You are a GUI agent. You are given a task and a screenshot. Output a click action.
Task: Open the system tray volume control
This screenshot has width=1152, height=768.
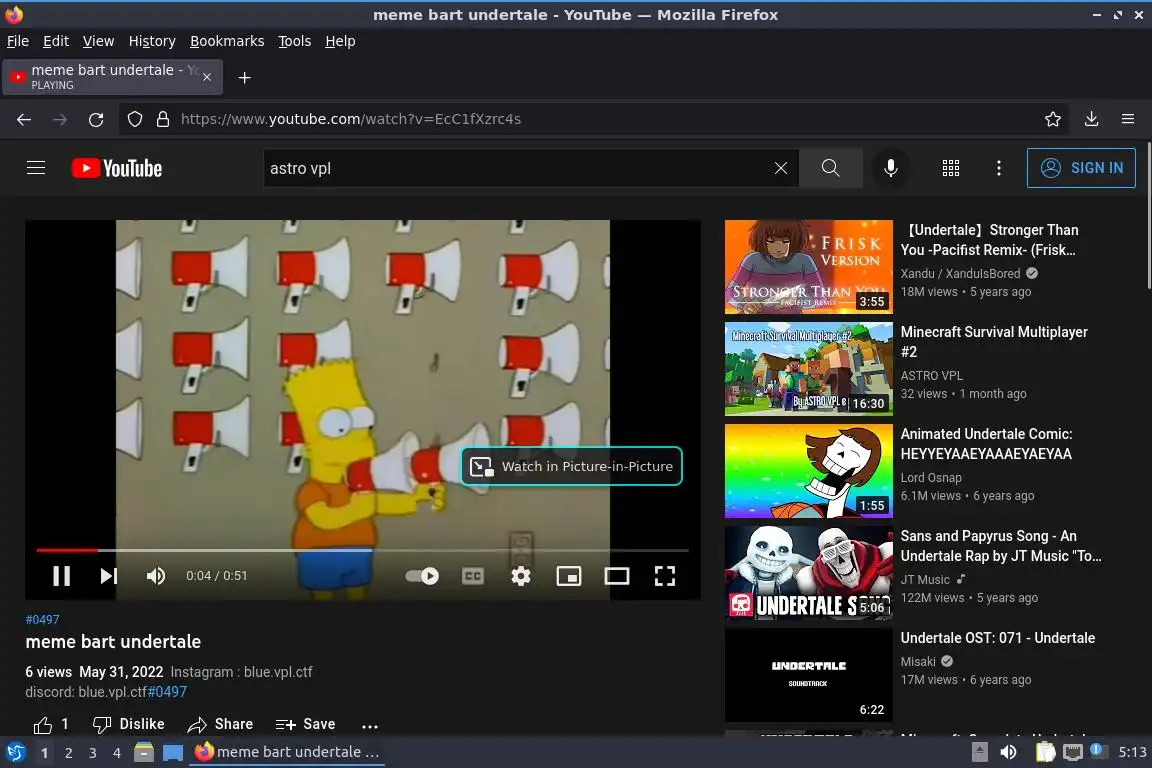(x=1009, y=752)
